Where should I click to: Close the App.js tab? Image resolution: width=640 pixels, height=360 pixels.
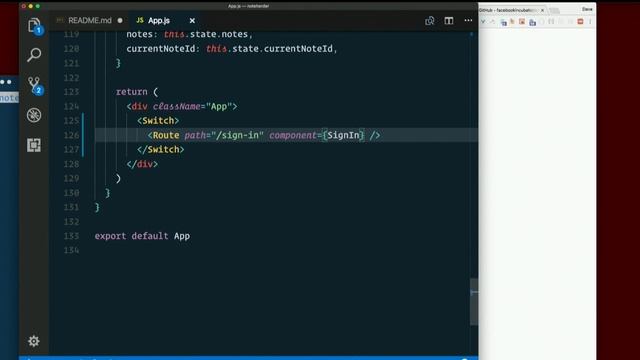coord(192,20)
